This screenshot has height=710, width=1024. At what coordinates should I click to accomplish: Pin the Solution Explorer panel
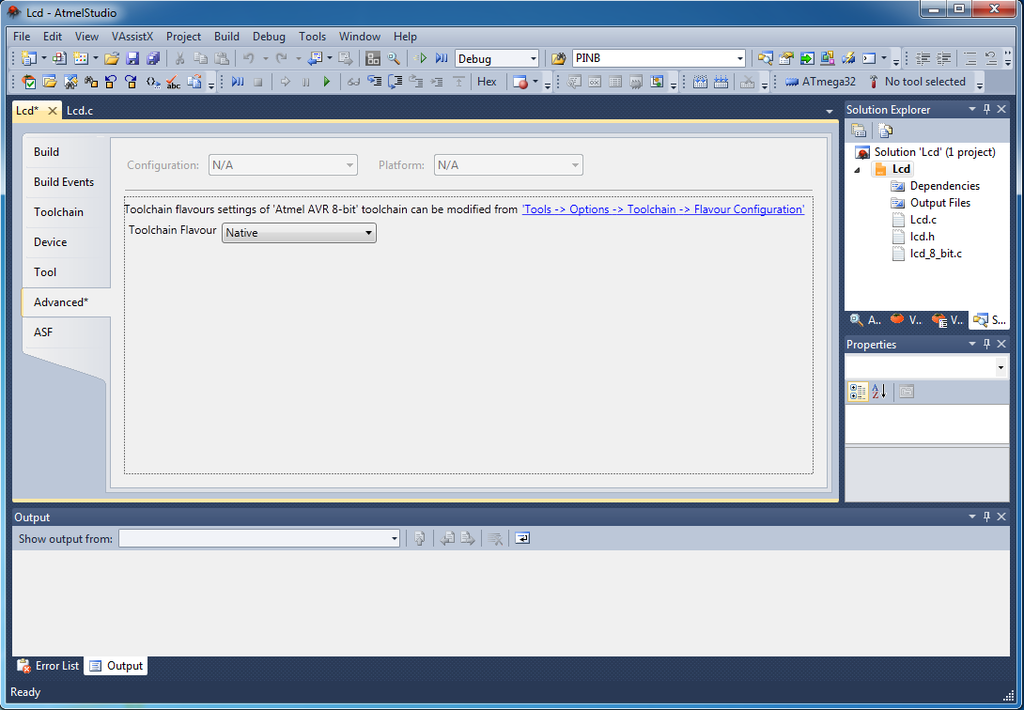coord(987,109)
